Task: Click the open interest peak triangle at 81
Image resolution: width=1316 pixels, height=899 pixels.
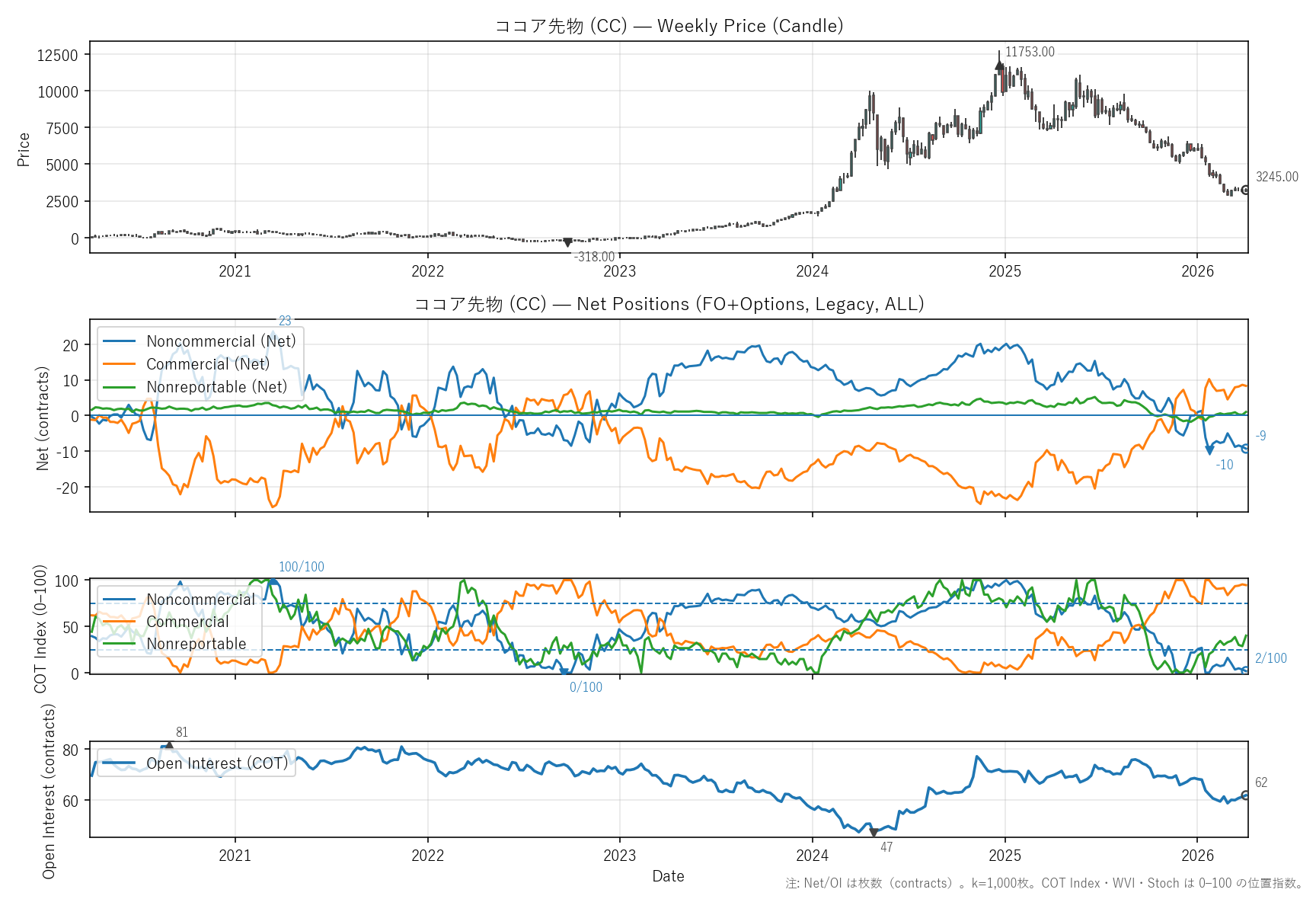Action: click(169, 746)
